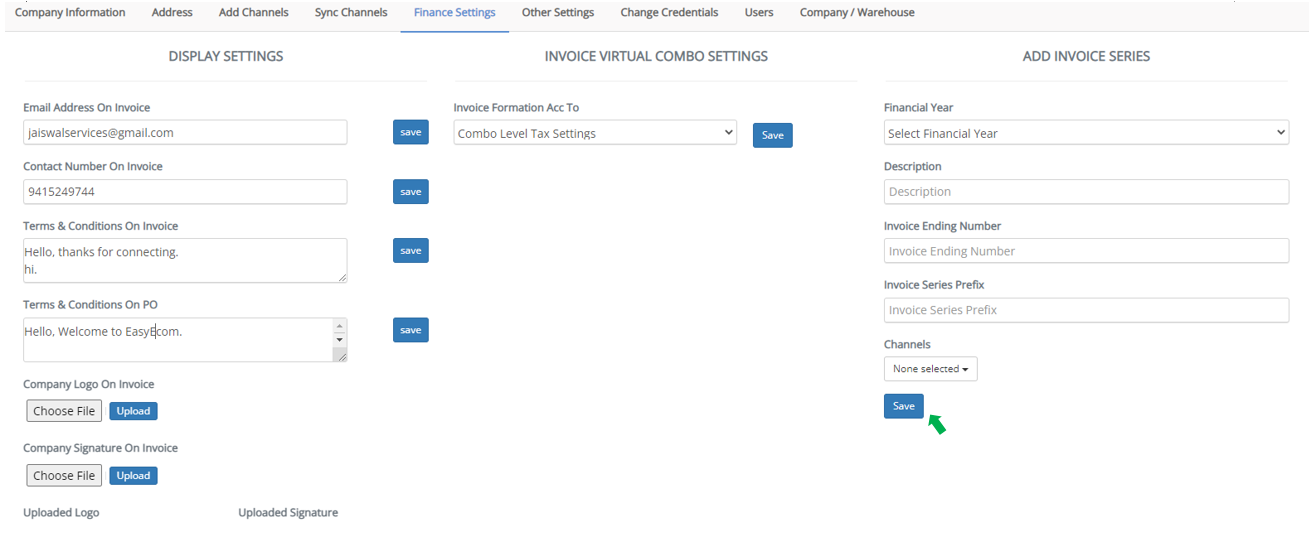
Task: Choose File for Company Signature On Invoice
Action: point(64,475)
